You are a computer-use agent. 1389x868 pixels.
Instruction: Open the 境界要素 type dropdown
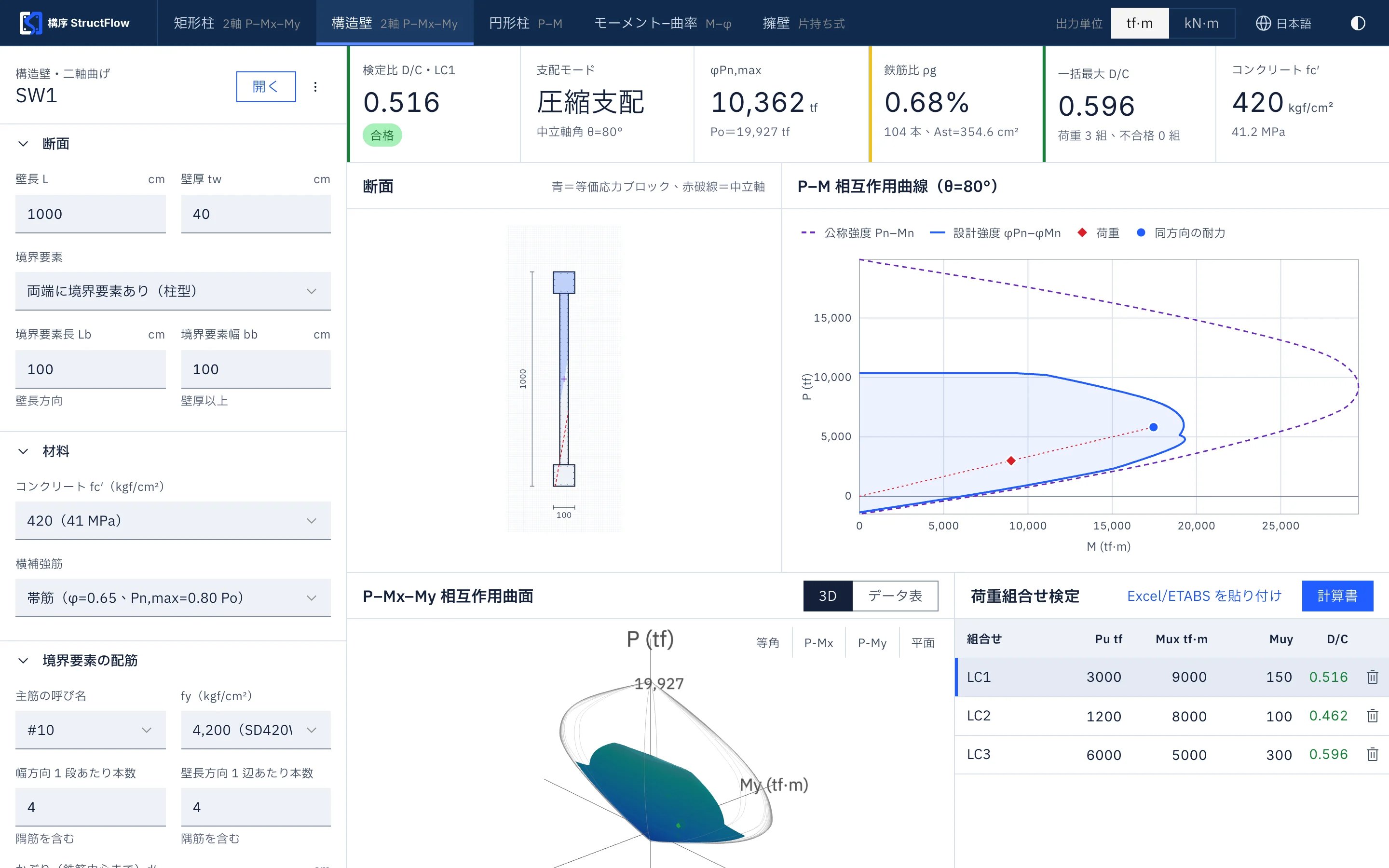[x=173, y=291]
